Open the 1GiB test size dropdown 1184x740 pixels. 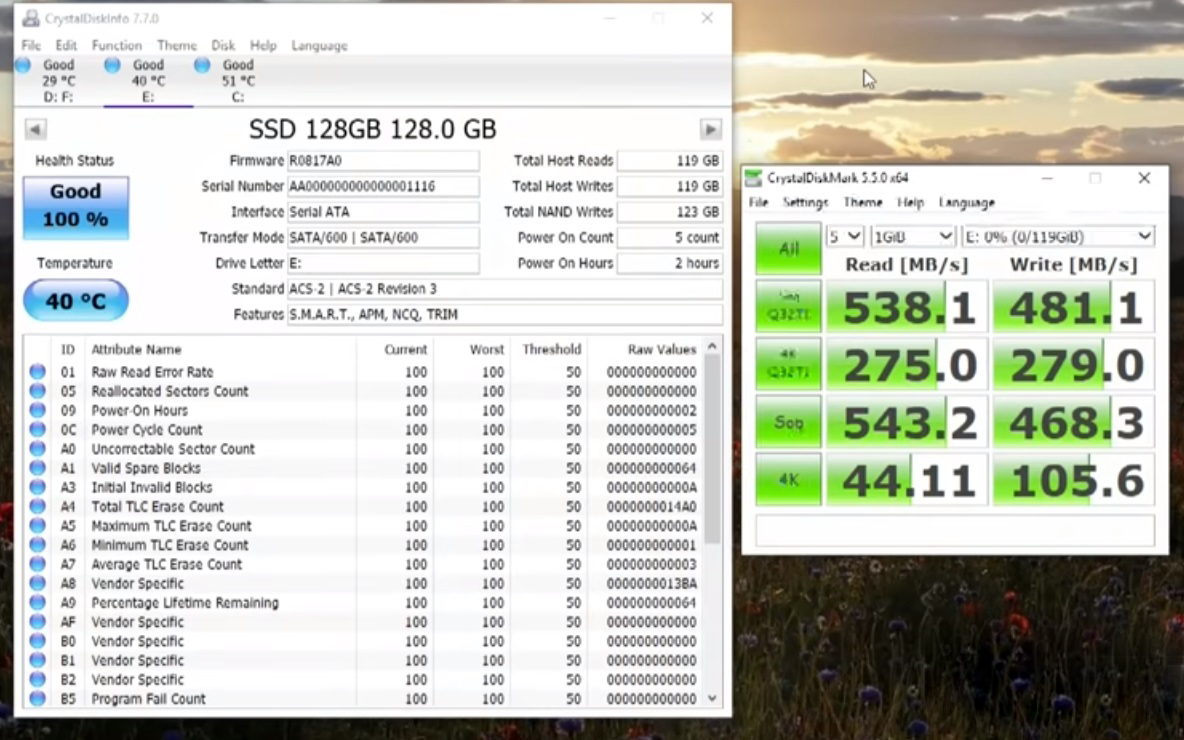[912, 236]
